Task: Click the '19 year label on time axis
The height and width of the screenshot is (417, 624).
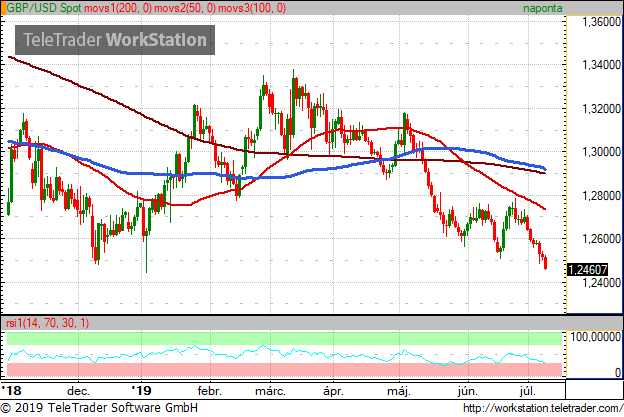Action: pos(141,390)
